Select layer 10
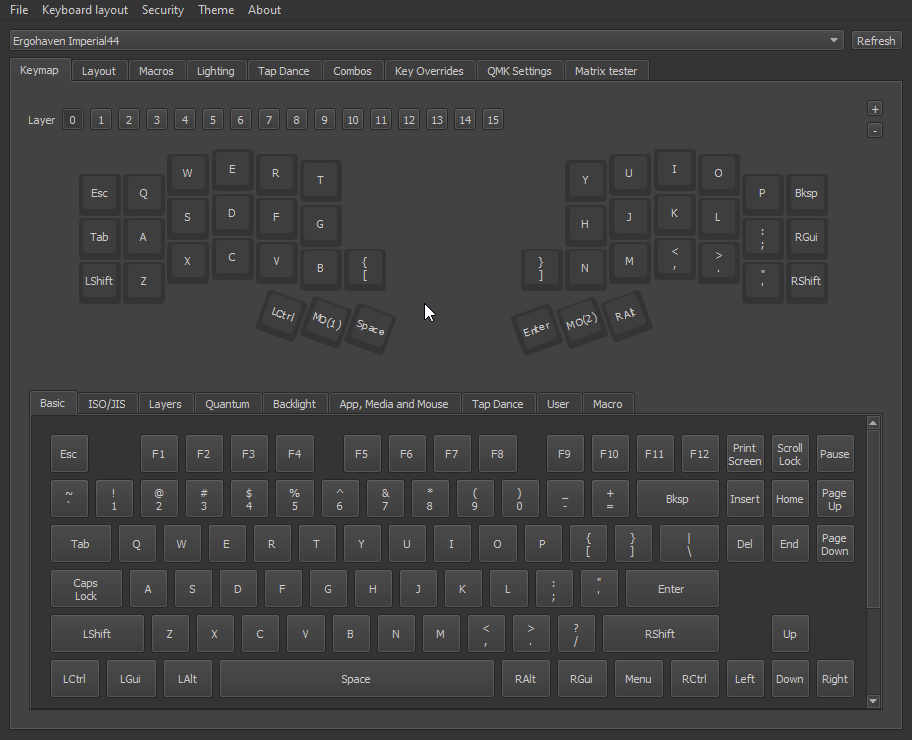912x740 pixels. [352, 120]
